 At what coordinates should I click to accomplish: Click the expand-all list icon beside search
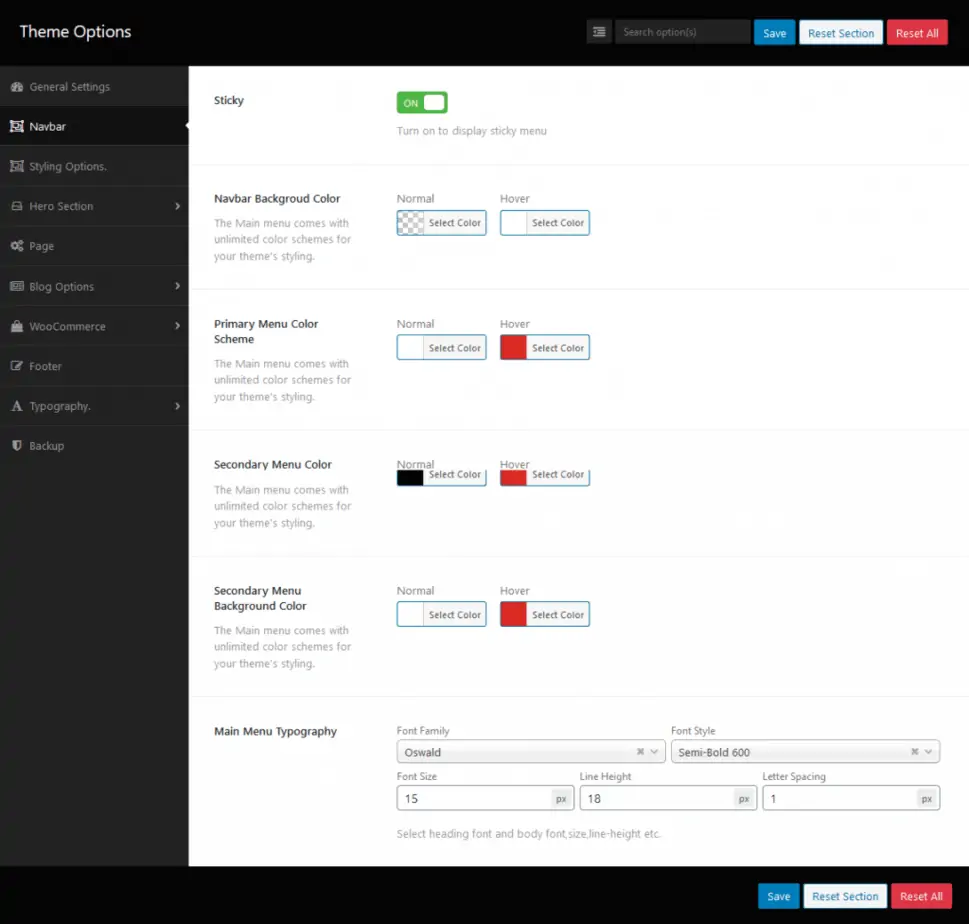click(599, 32)
